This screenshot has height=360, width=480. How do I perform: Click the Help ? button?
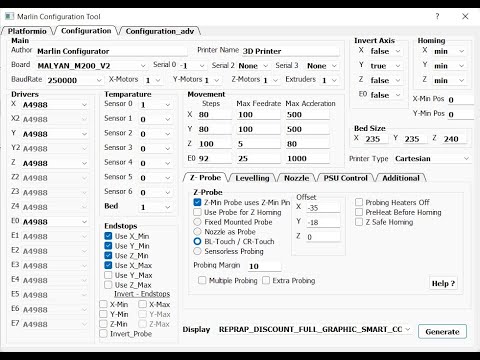tap(443, 283)
